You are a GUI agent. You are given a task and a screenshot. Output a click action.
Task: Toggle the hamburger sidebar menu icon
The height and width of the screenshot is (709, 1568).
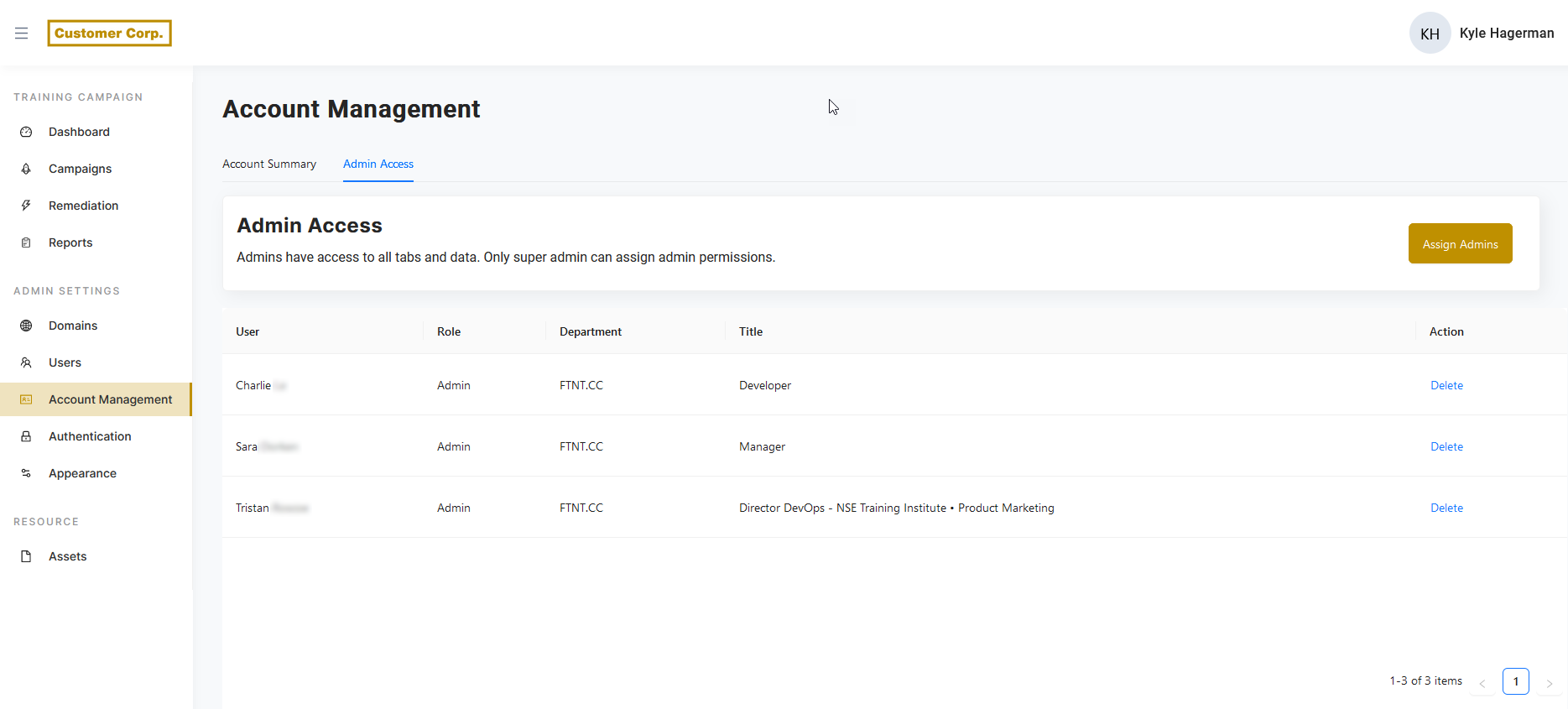point(22,34)
